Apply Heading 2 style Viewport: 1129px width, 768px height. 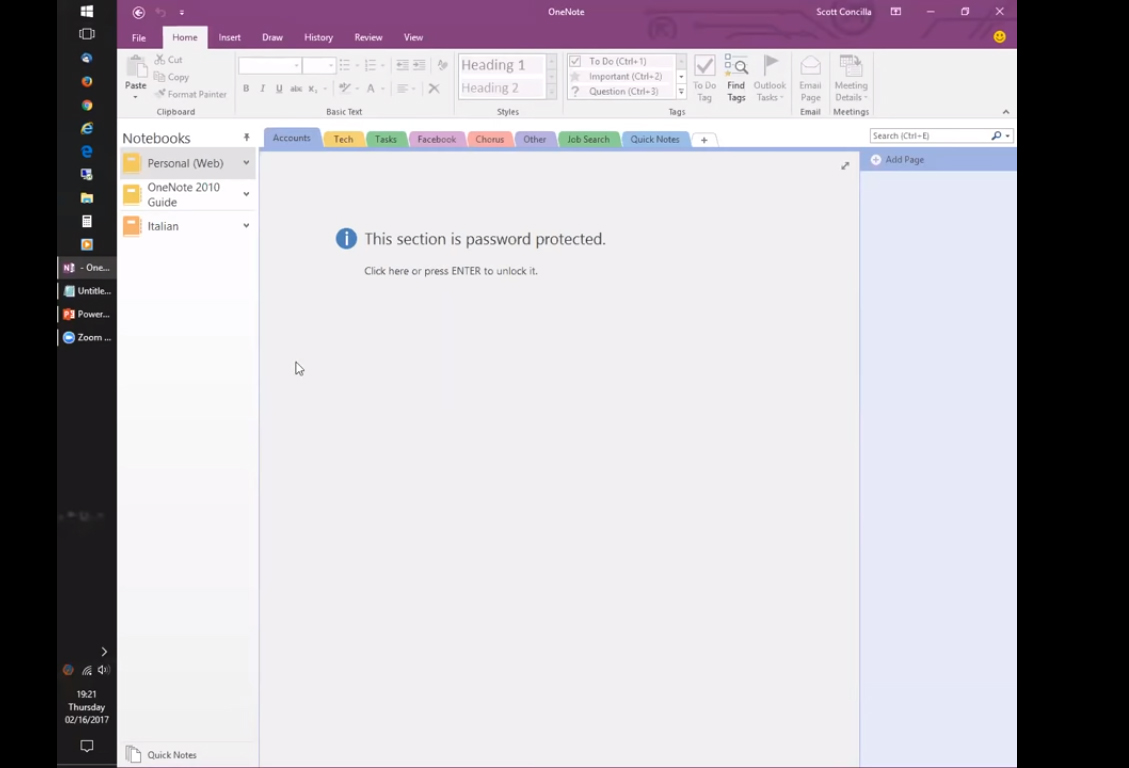click(x=501, y=88)
